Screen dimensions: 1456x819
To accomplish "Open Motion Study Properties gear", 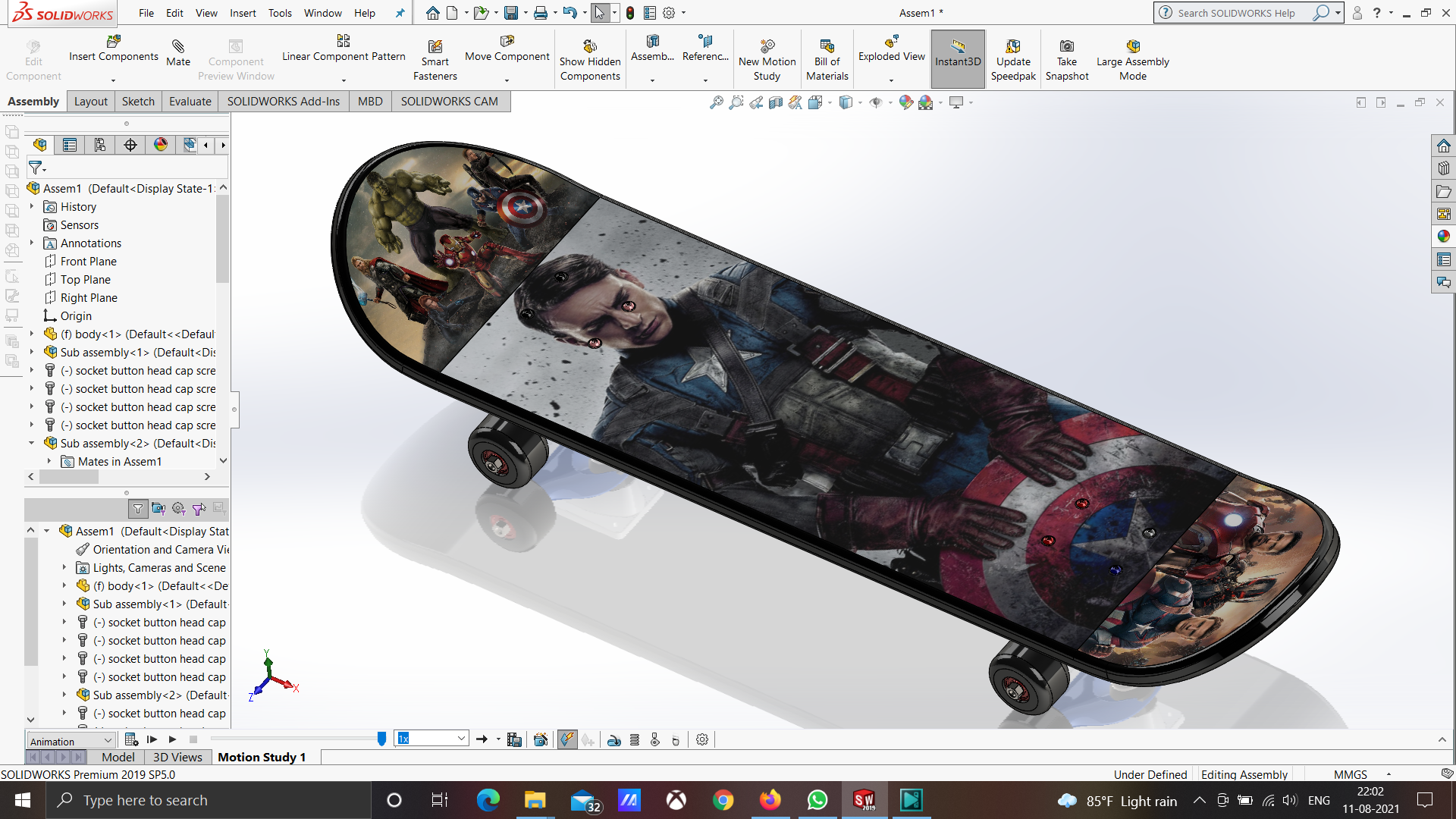I will 702,739.
